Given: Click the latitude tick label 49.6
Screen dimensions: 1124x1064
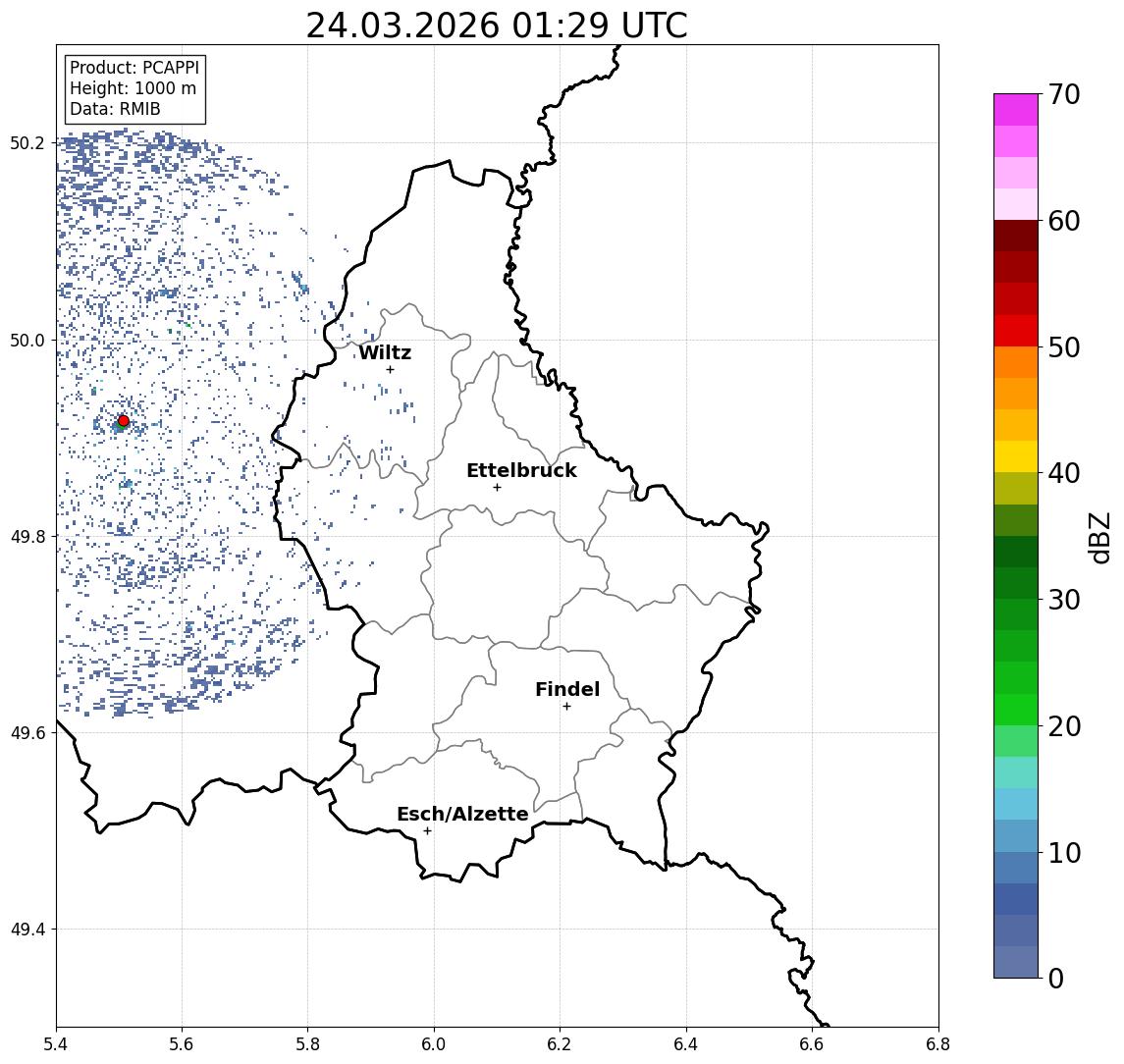Looking at the screenshot, I should (x=27, y=733).
